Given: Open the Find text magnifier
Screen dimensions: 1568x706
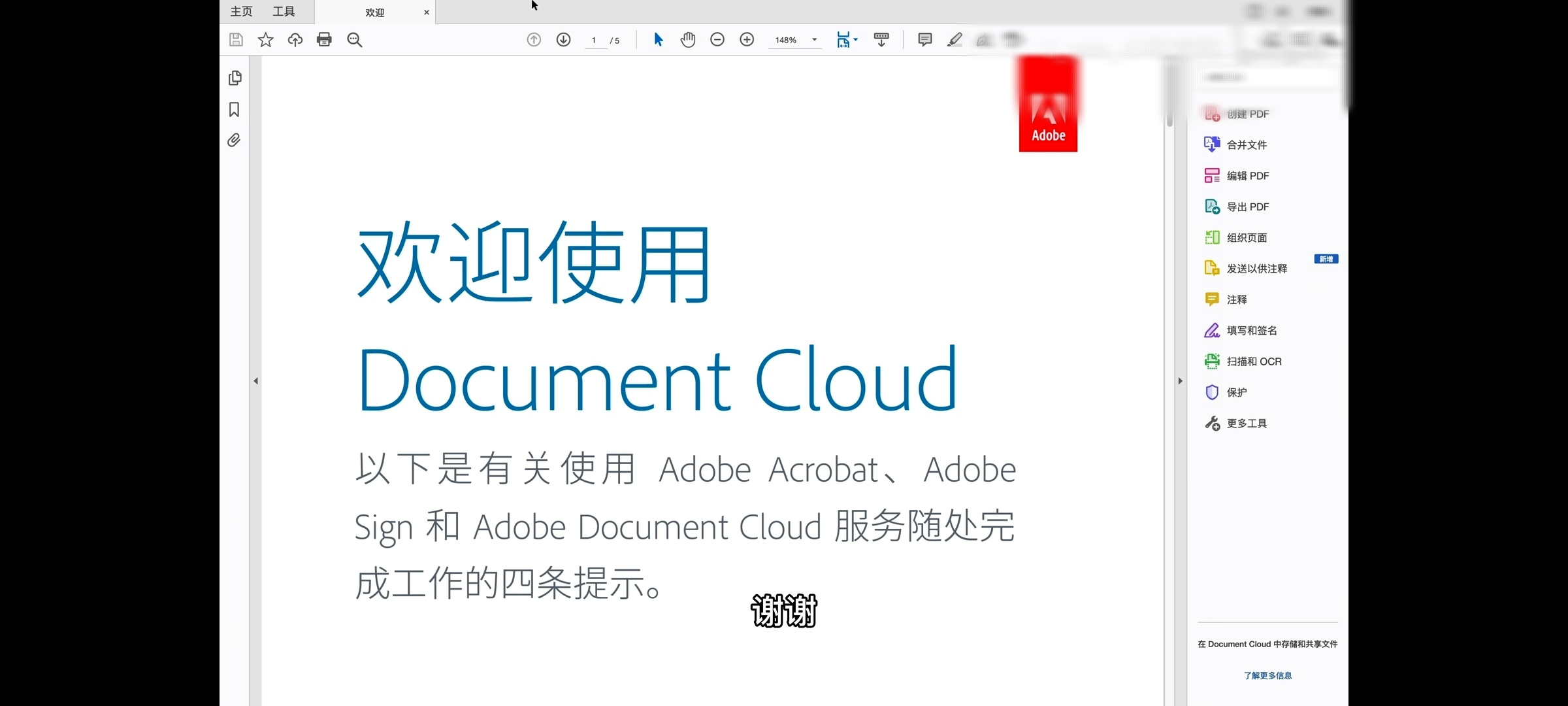Looking at the screenshot, I should (x=355, y=40).
